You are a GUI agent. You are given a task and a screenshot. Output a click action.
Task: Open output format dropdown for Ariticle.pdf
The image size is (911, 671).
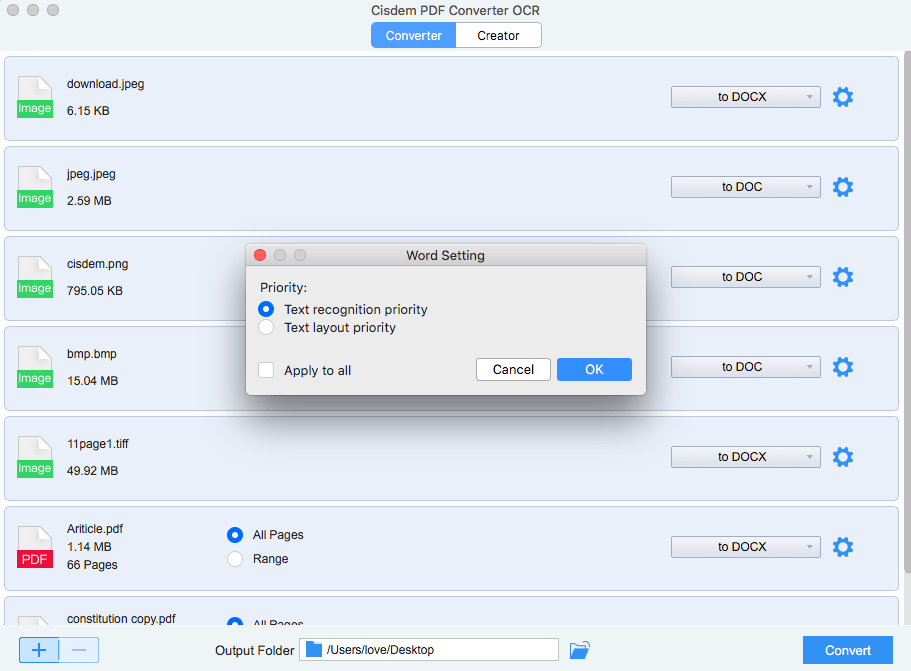[745, 547]
